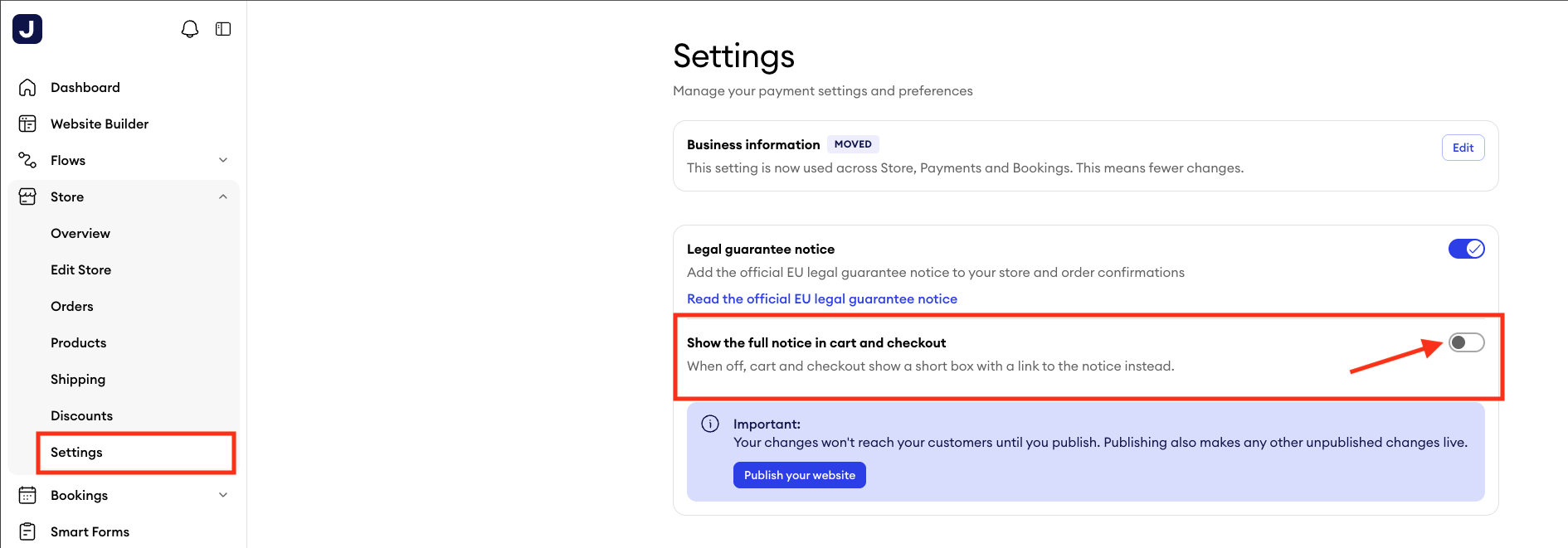1568x548 pixels.
Task: Open Edit Store page
Action: (x=80, y=269)
